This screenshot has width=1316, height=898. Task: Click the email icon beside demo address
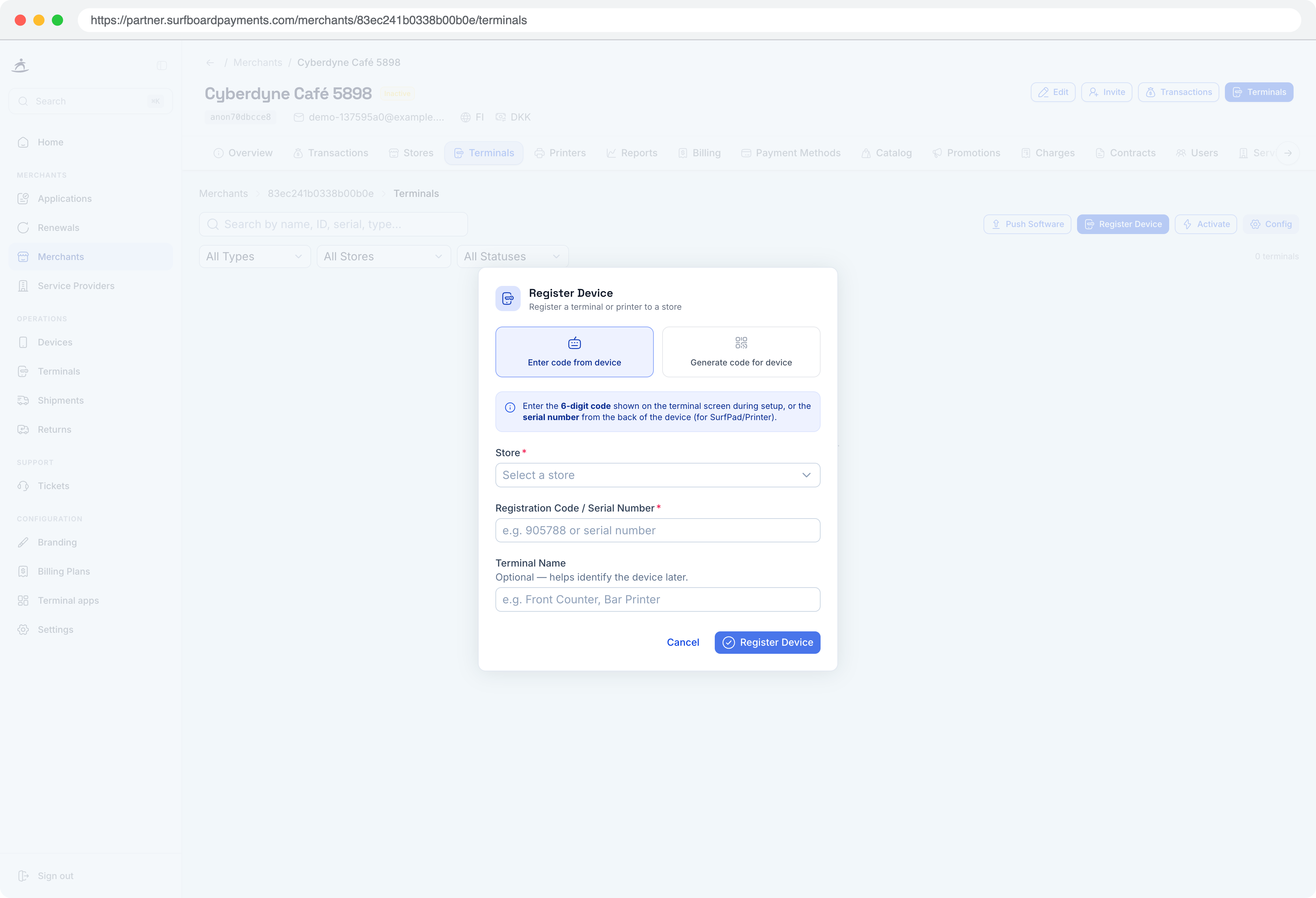(299, 117)
